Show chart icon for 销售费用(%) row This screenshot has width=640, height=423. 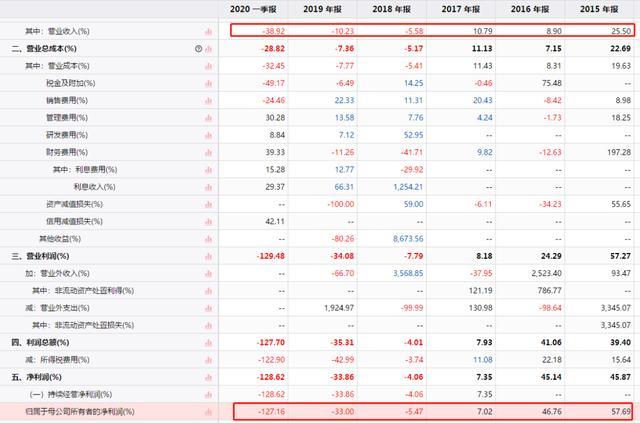tap(209, 101)
